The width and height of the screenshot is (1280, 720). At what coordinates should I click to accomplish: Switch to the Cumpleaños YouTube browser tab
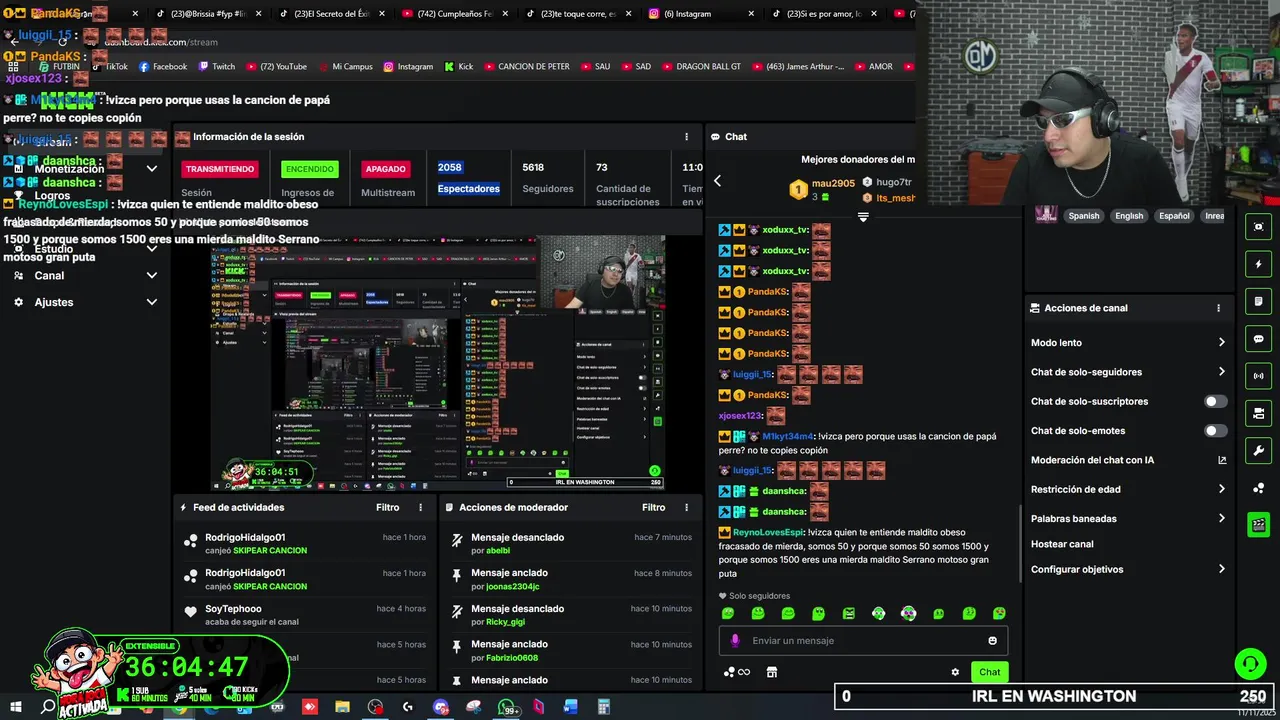click(x=456, y=14)
